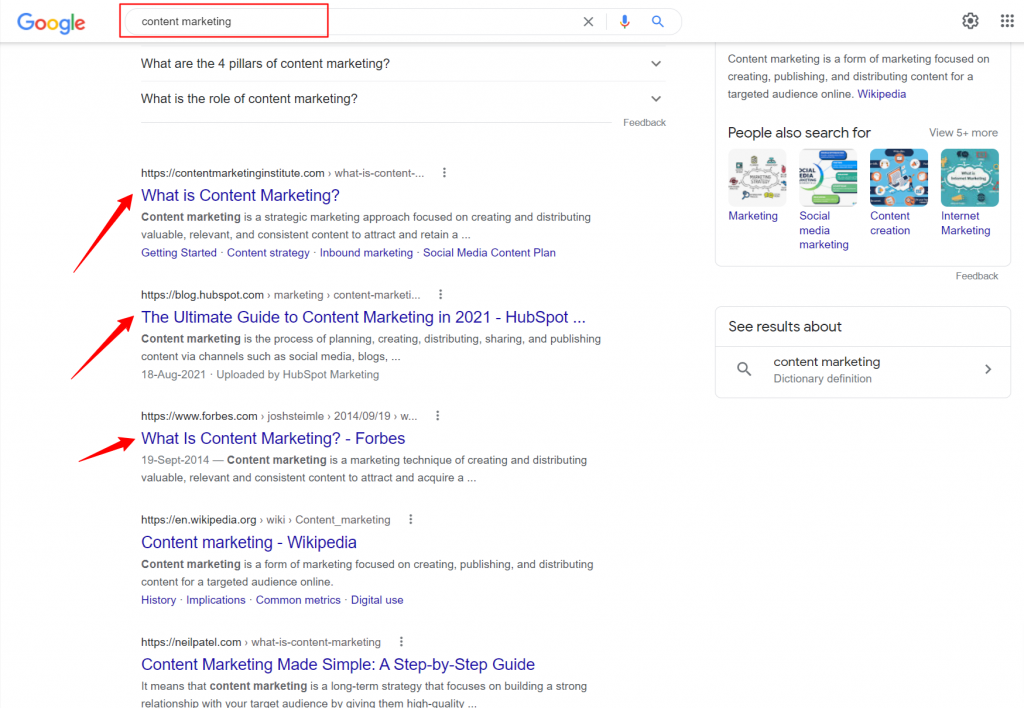The width and height of the screenshot is (1024, 708).
Task: Open three-dot menu for neilpatel.com result
Action: (x=401, y=641)
